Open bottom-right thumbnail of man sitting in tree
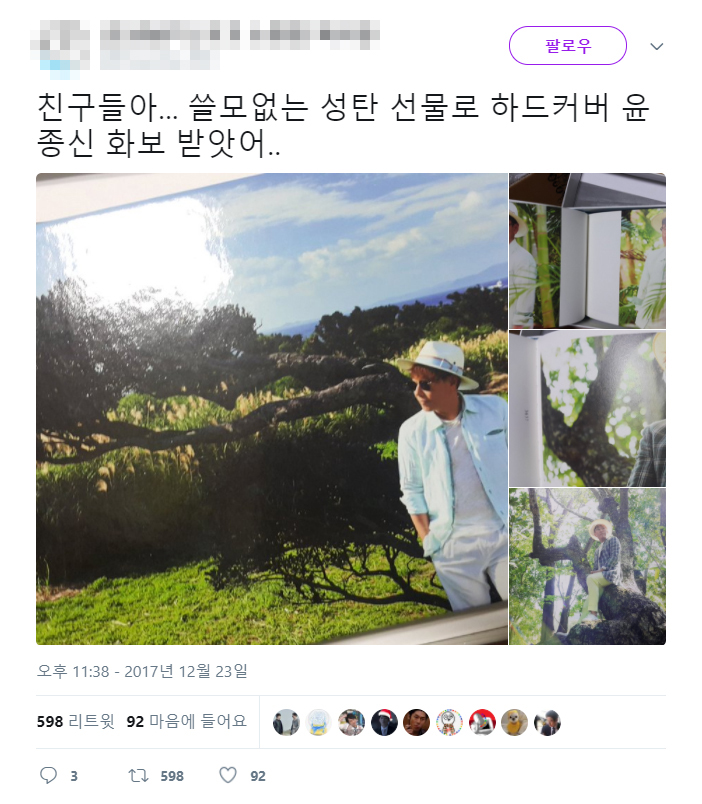Image resolution: width=702 pixels, height=804 pixels. pyautogui.click(x=587, y=566)
